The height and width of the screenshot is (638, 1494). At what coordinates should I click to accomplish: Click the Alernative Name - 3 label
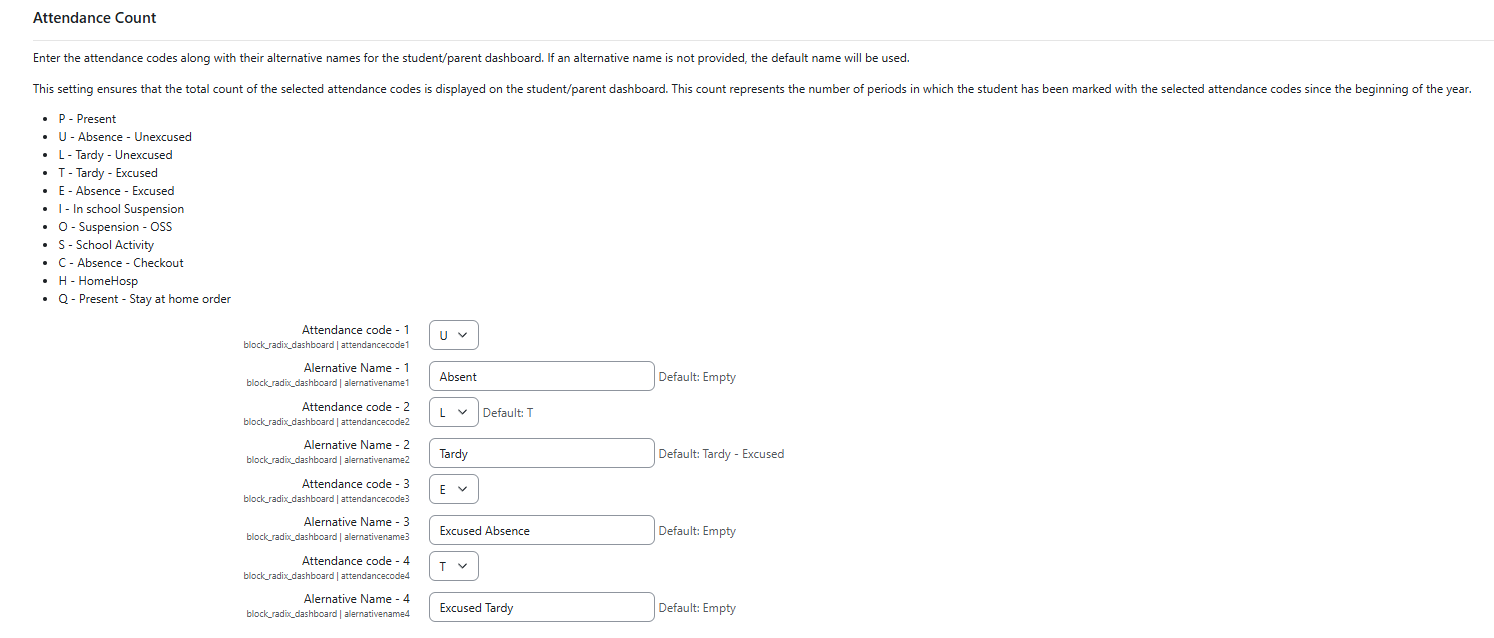tap(356, 522)
